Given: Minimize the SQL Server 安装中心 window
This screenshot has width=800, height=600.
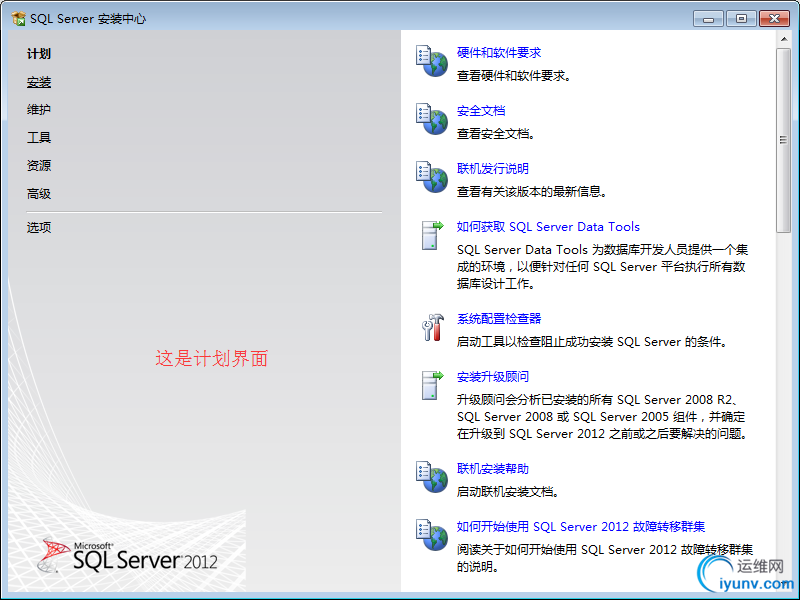Looking at the screenshot, I should pyautogui.click(x=708, y=19).
